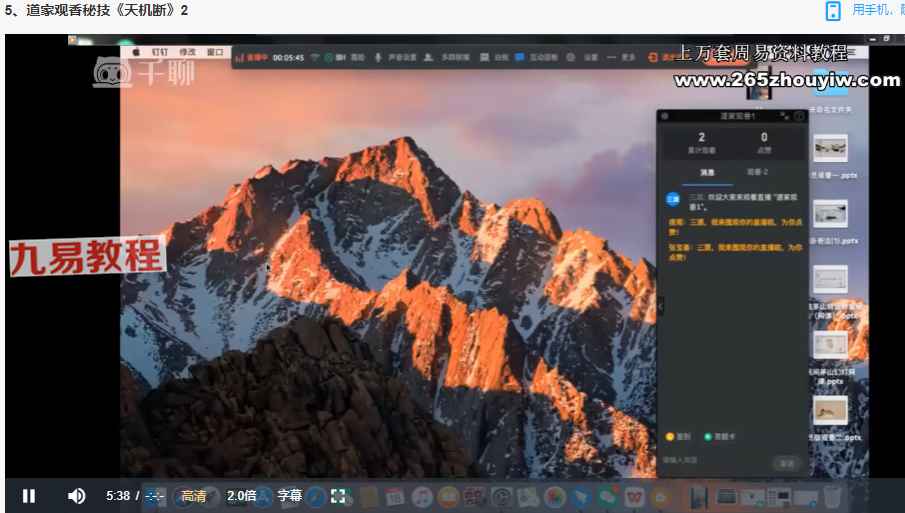
Task: Open the Photos app in the Dock
Action: pos(555,497)
